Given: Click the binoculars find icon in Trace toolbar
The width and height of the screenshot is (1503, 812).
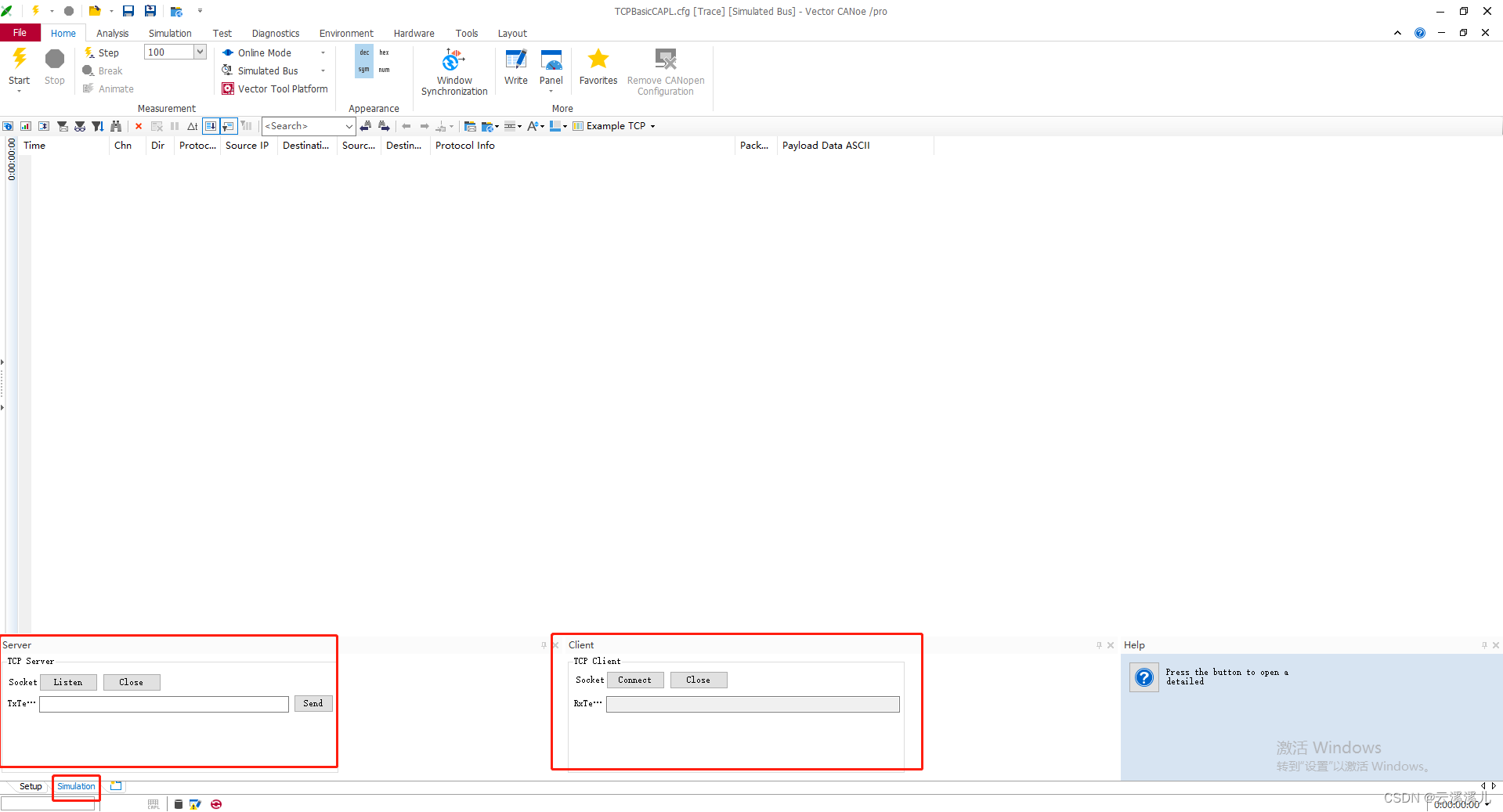Looking at the screenshot, I should point(116,126).
